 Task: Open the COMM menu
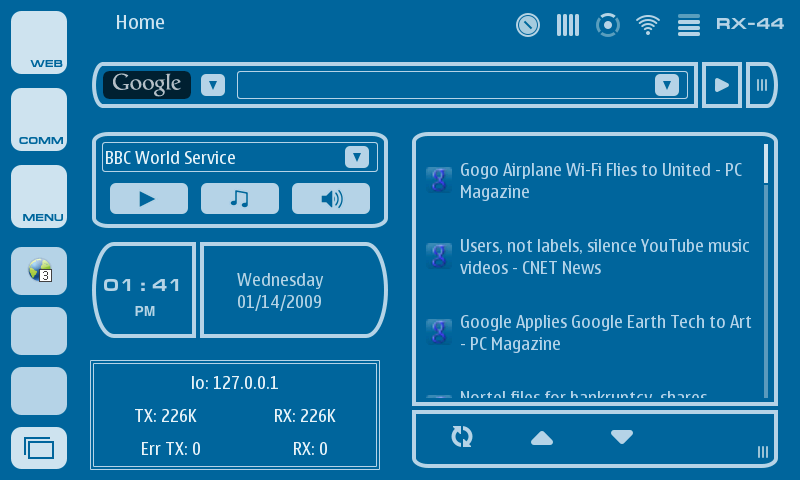point(39,120)
